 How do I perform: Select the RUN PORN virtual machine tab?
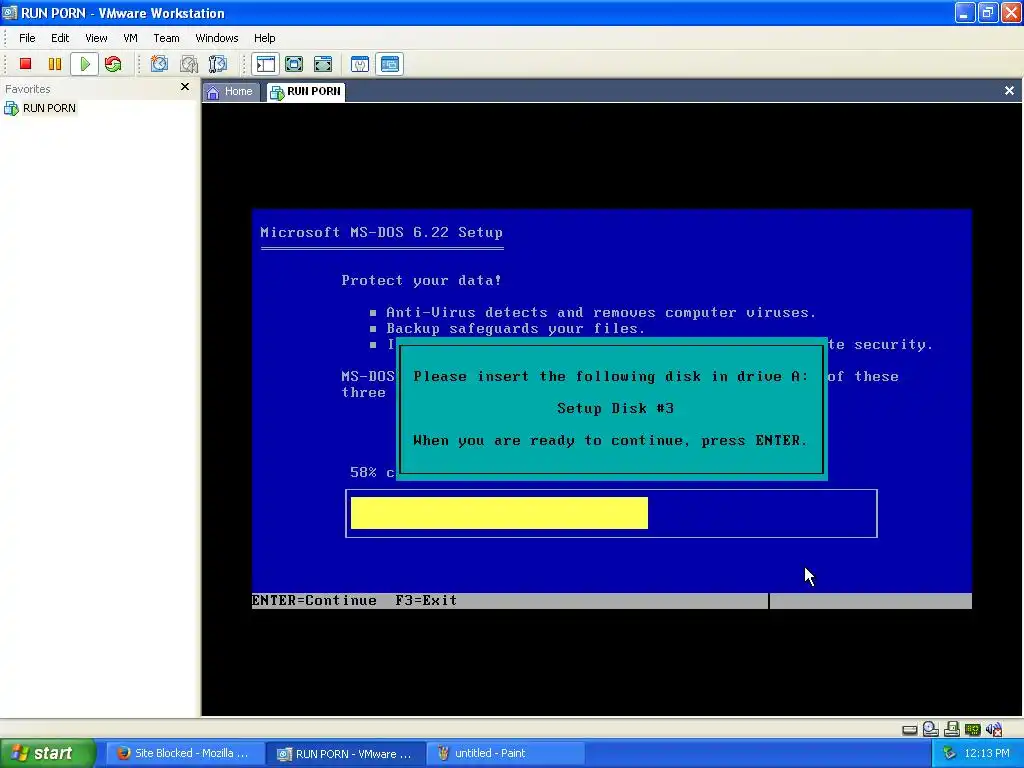(306, 91)
